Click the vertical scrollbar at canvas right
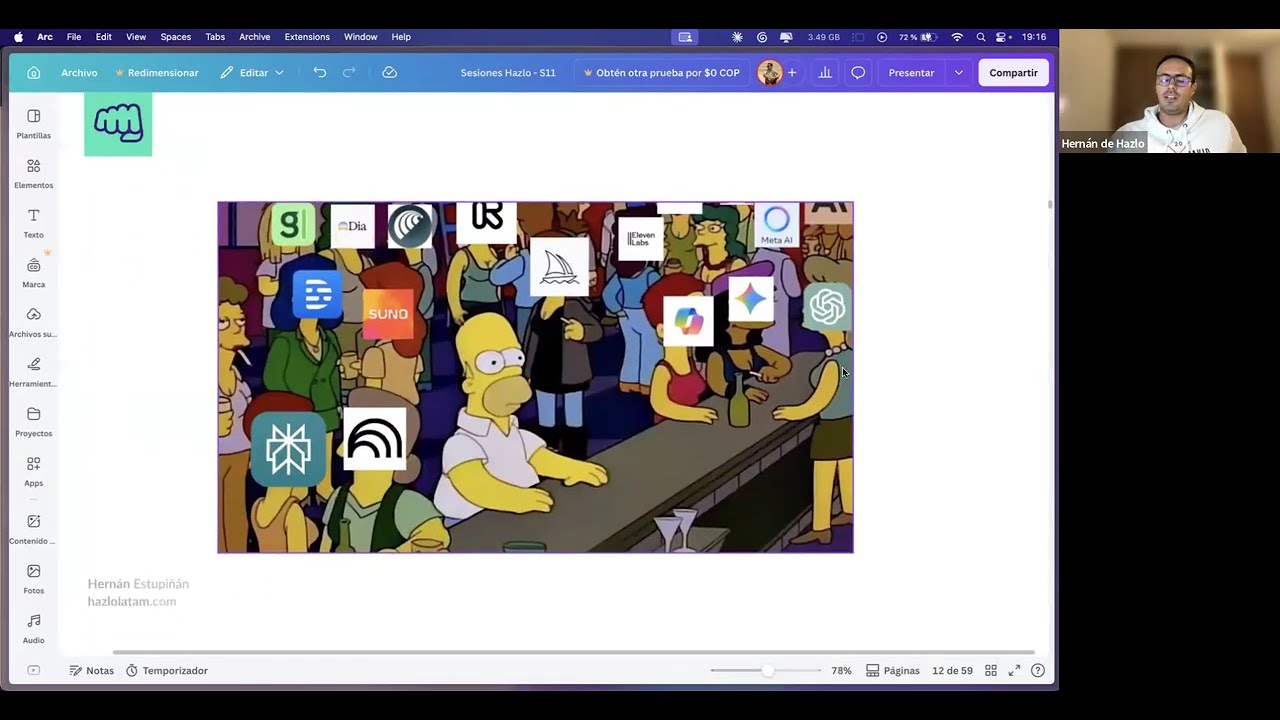The image size is (1280, 720). pyautogui.click(x=1049, y=205)
